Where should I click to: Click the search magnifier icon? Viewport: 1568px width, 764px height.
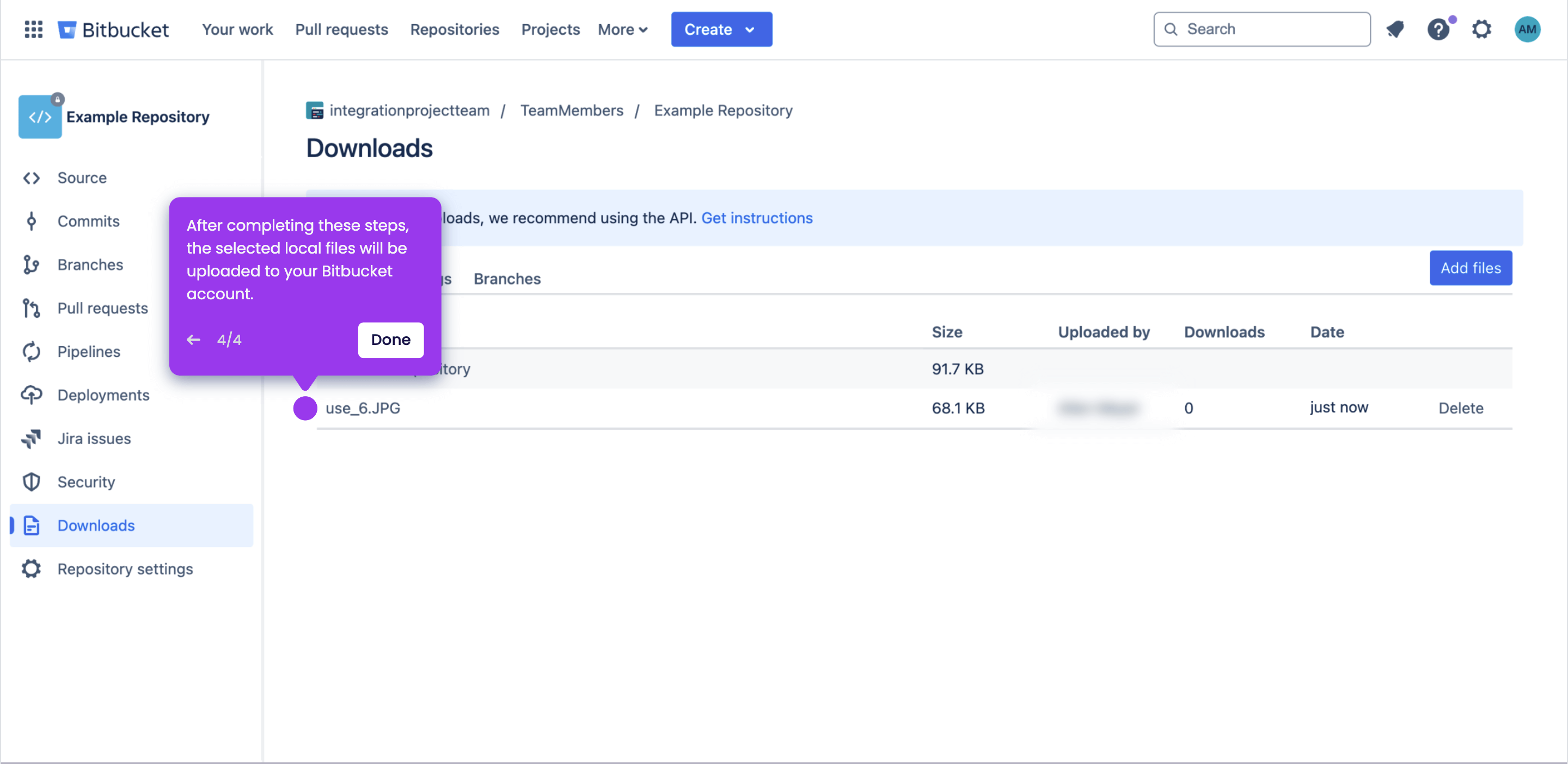(1171, 29)
